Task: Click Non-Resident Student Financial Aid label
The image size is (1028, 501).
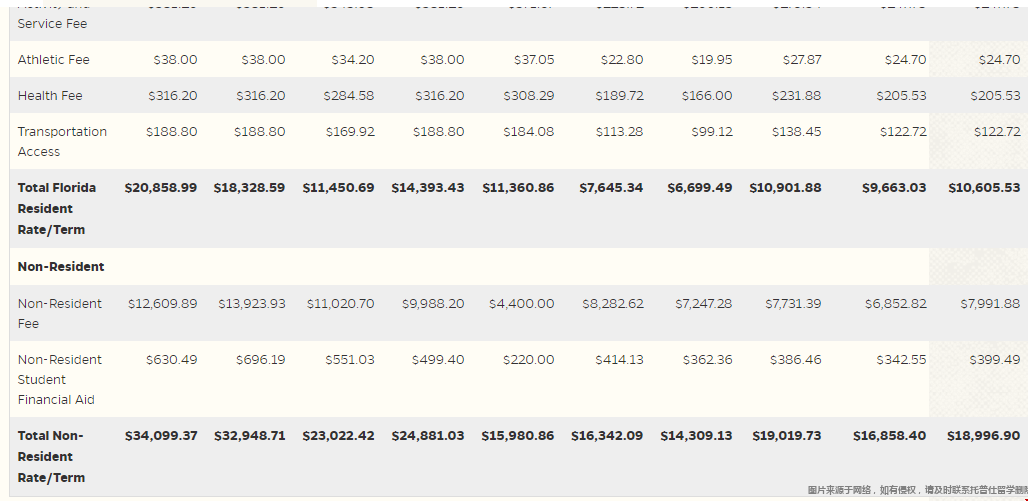Action: tap(60, 380)
